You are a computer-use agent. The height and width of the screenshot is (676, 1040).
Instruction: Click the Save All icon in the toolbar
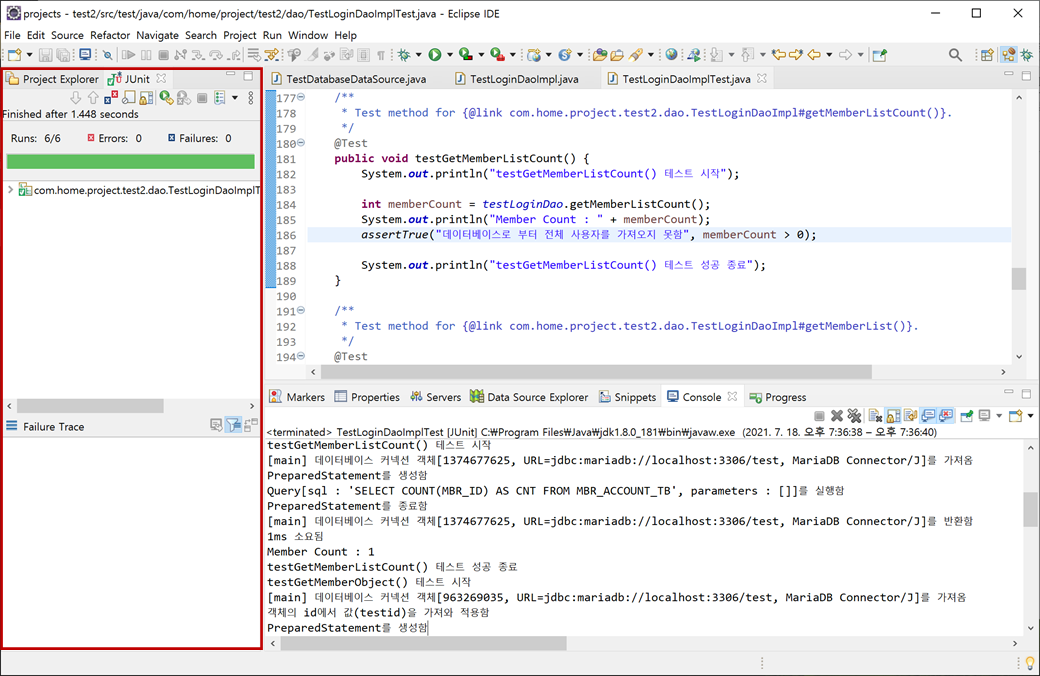(x=63, y=55)
